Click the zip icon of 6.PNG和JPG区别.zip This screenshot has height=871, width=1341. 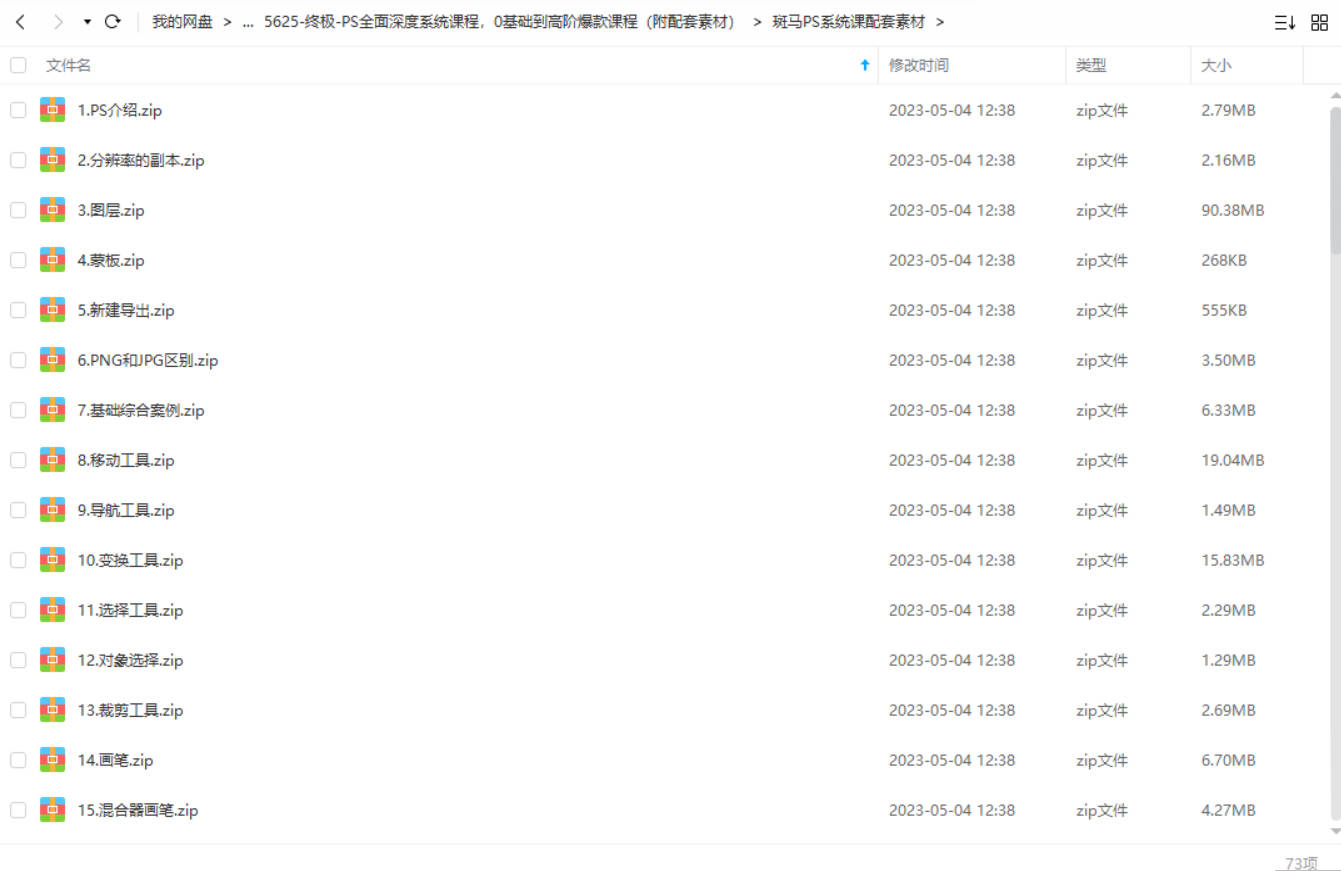[x=53, y=360]
